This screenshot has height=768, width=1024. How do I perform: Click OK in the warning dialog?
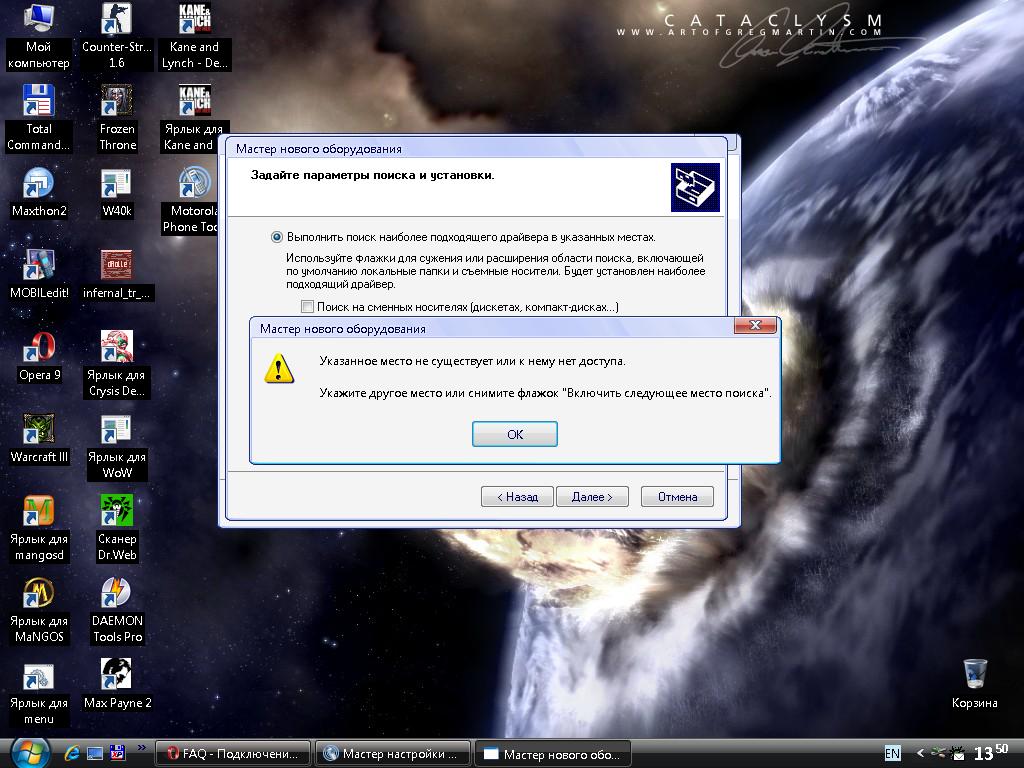click(515, 434)
